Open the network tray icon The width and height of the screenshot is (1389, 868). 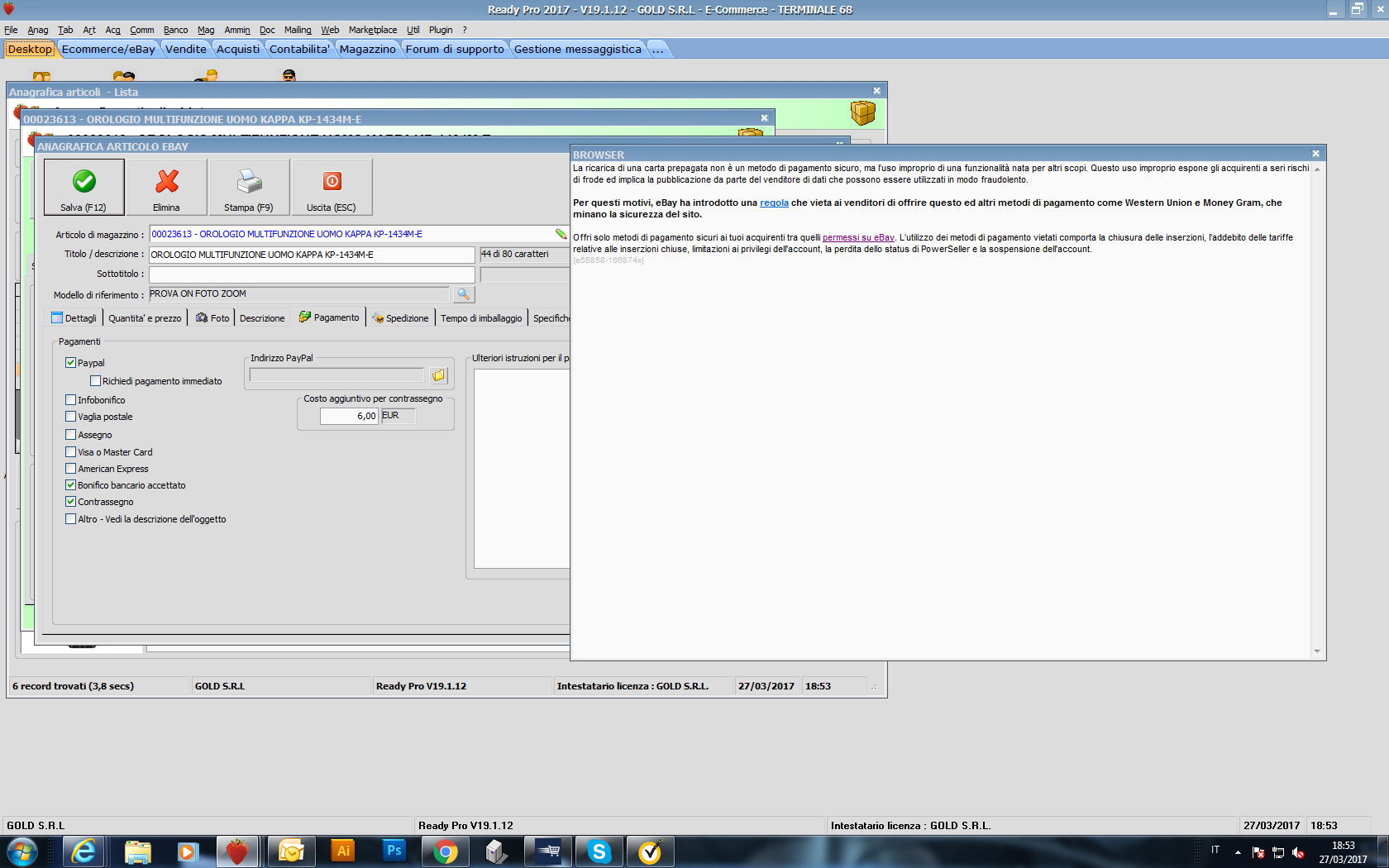[1278, 852]
